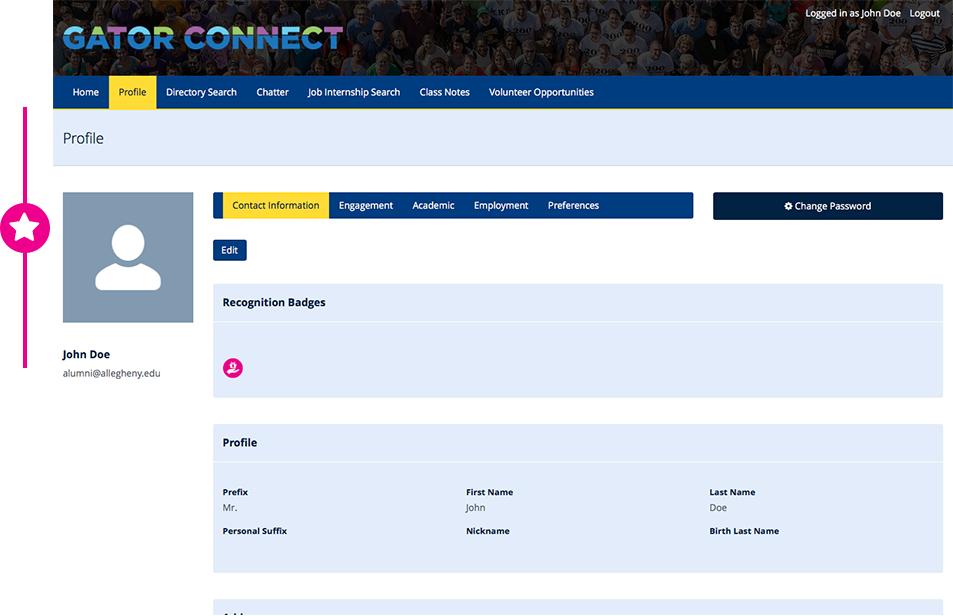Open the Class Notes page
Image resolution: width=953 pixels, height=616 pixels.
coord(444,92)
